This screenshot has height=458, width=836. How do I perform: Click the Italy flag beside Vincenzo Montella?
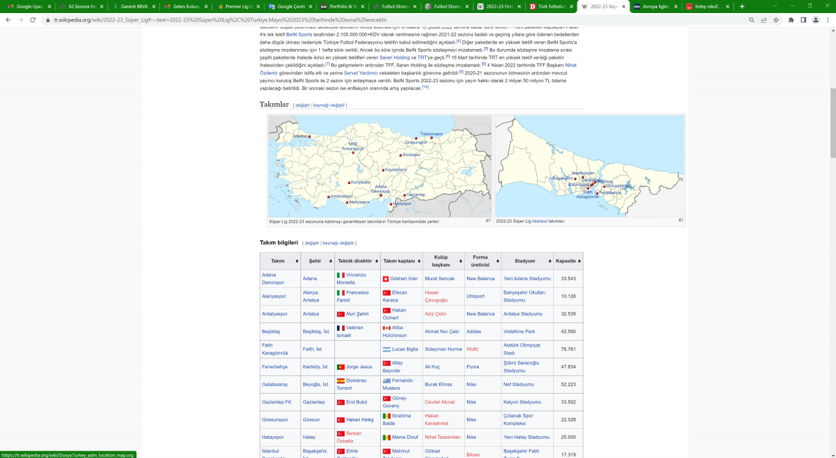[x=341, y=275]
